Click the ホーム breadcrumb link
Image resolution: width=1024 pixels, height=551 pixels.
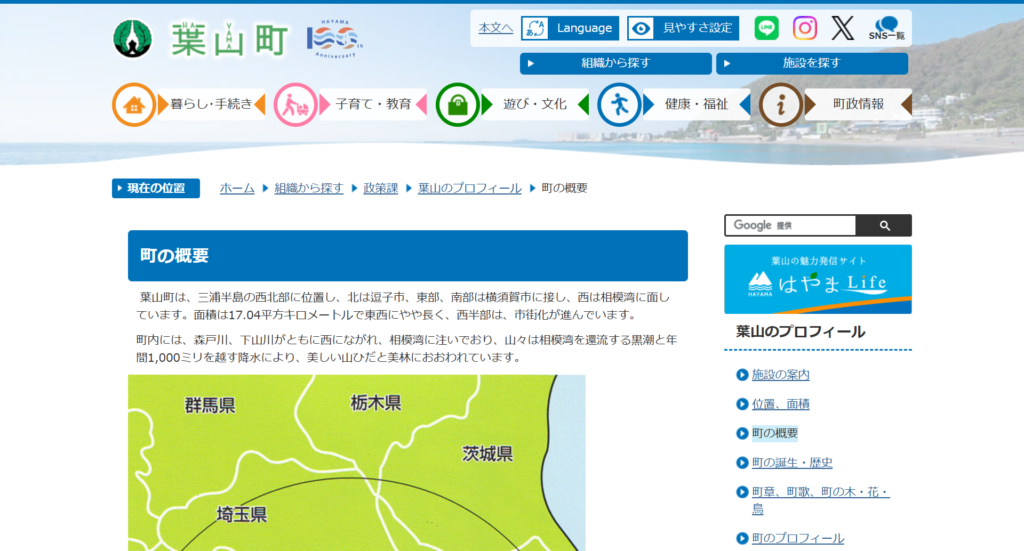coord(237,188)
